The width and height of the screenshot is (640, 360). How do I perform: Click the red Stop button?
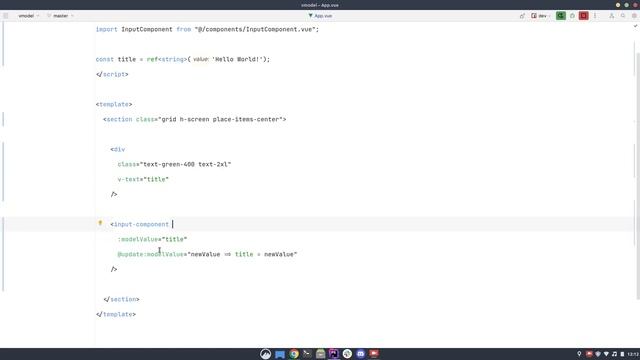584,16
